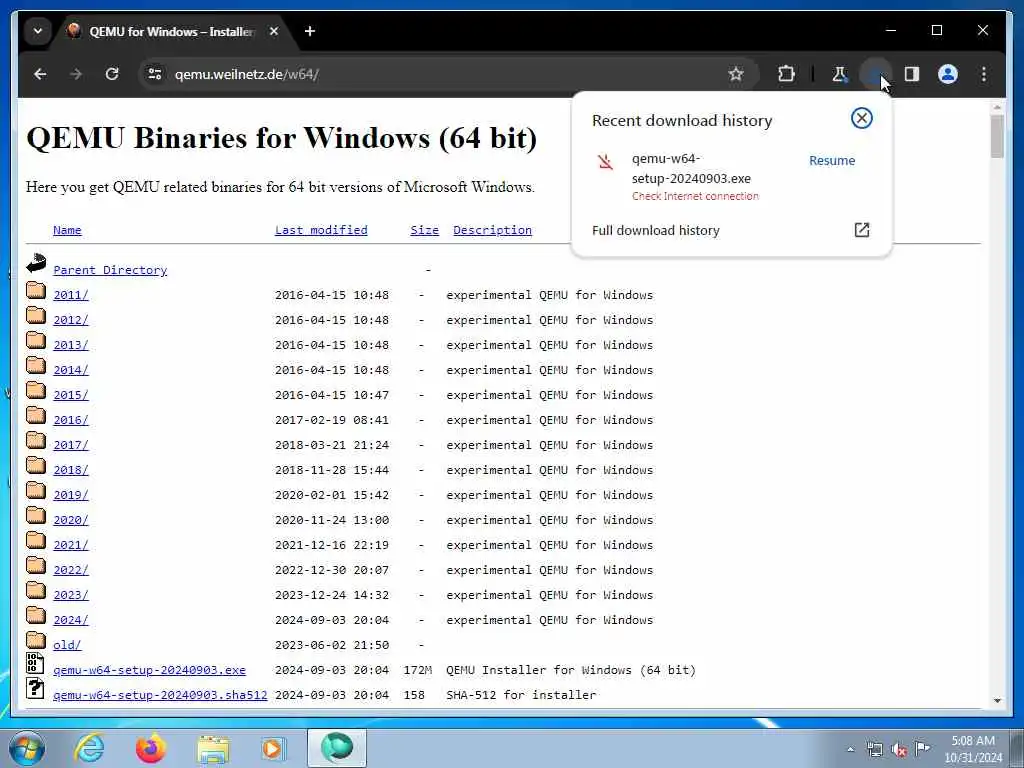Open the Windows Start button
Screen dimensions: 1024x768
[x=26, y=748]
